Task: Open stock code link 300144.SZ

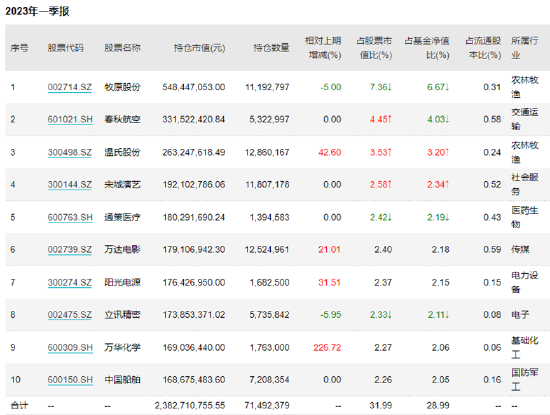Action: 70,185
